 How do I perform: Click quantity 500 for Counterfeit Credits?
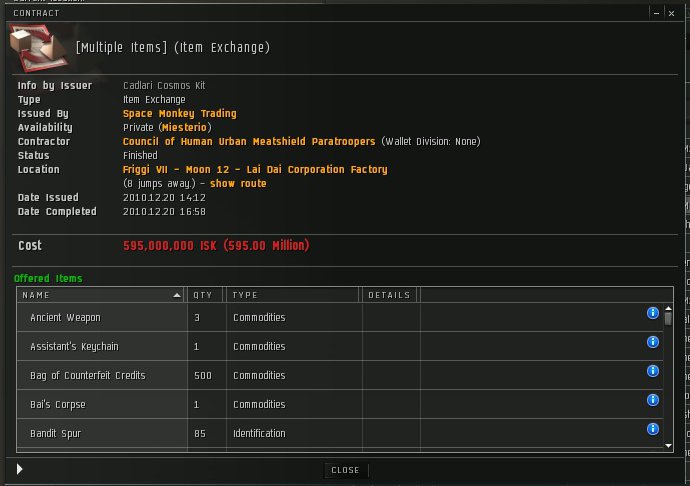click(203, 376)
